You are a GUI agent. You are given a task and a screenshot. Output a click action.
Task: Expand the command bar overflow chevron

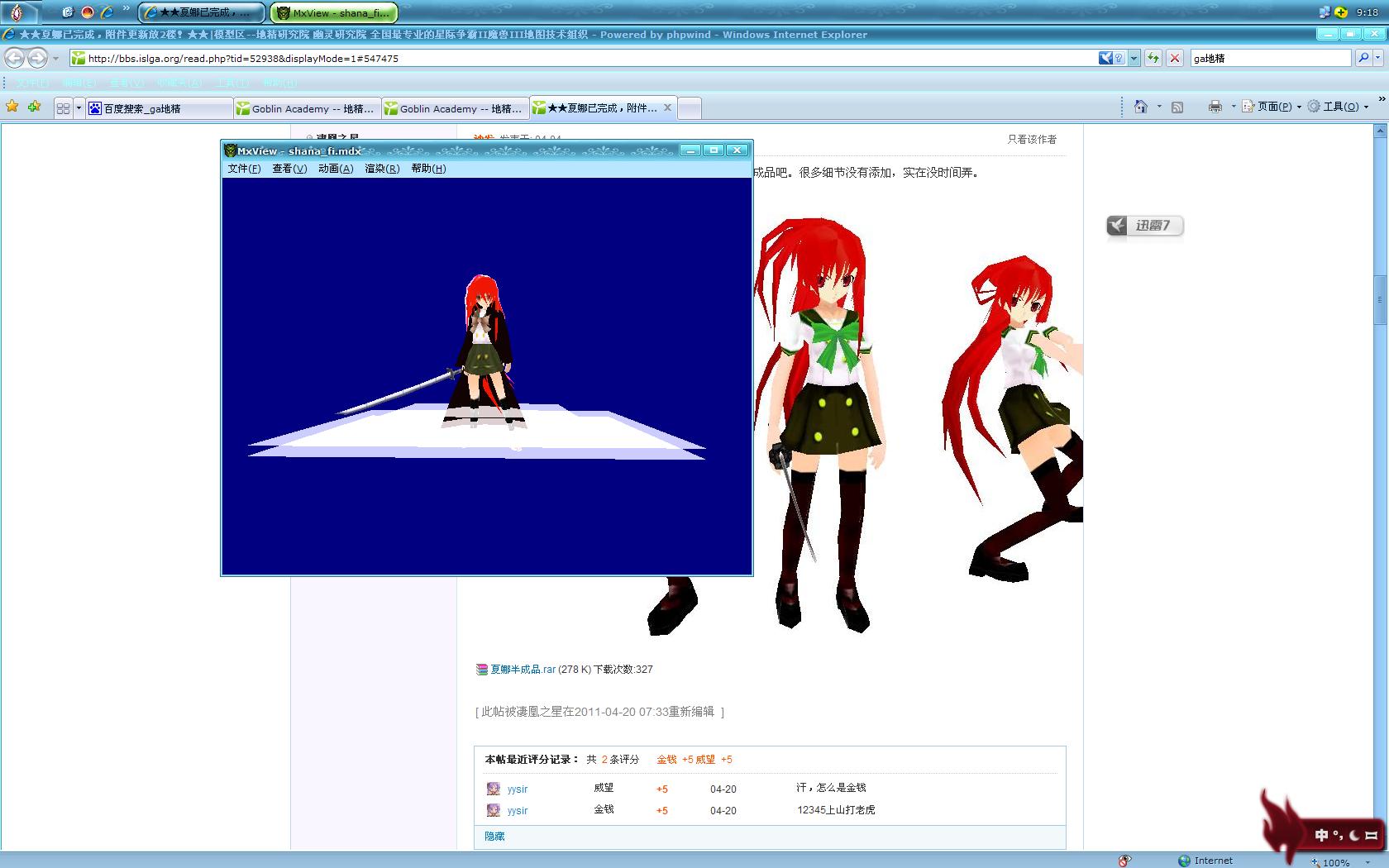[1382, 99]
